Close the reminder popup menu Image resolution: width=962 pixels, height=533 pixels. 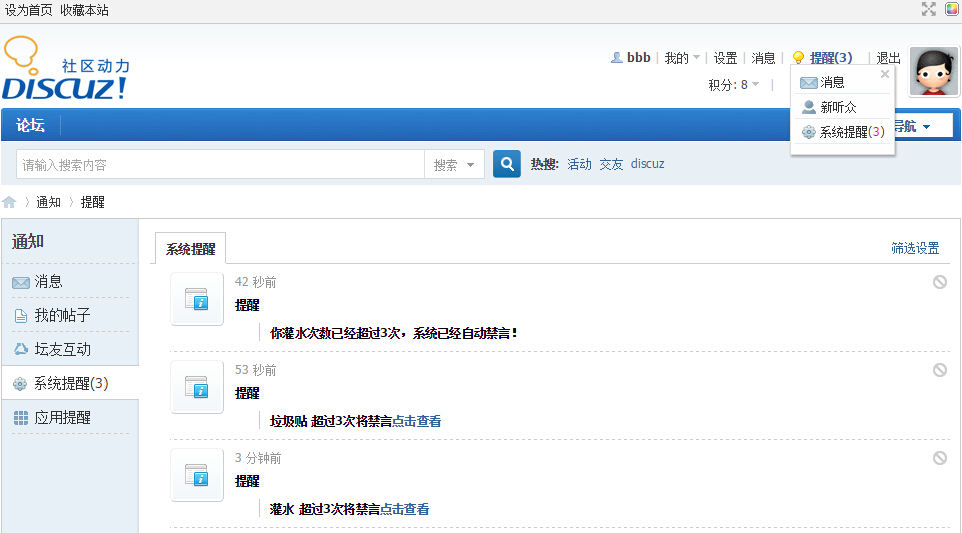(885, 74)
